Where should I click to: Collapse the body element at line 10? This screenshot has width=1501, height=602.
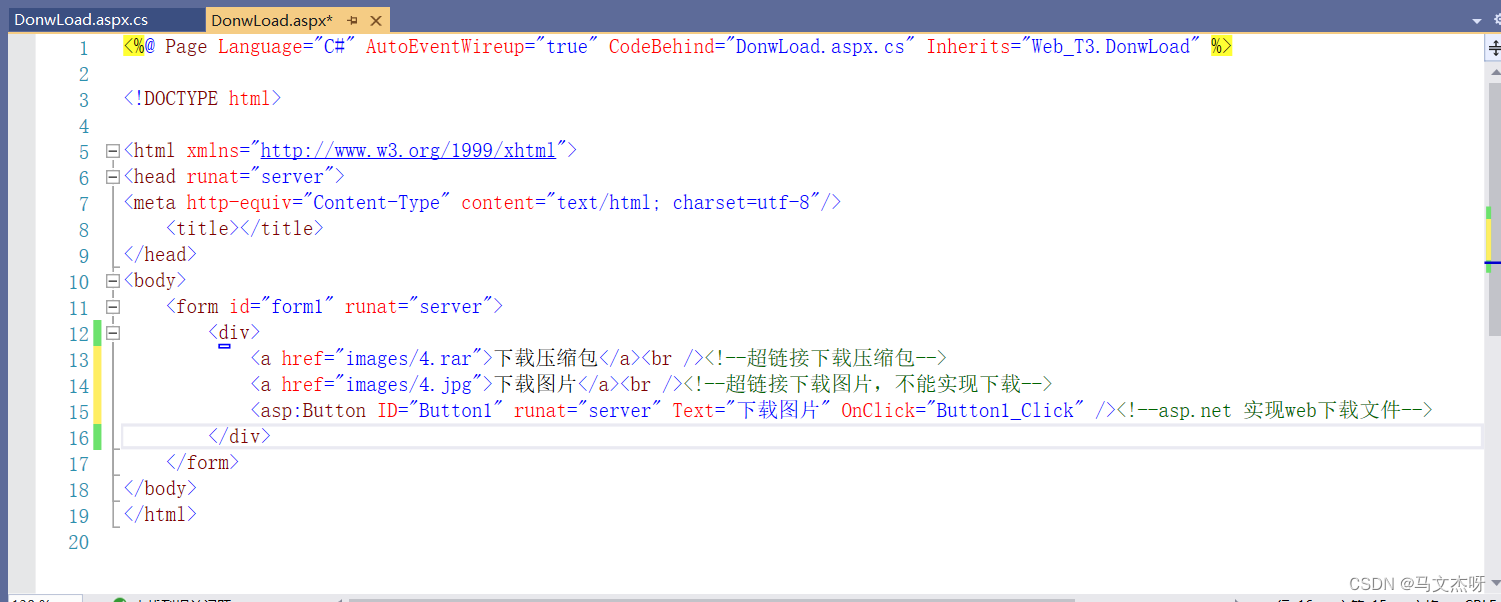(112, 281)
